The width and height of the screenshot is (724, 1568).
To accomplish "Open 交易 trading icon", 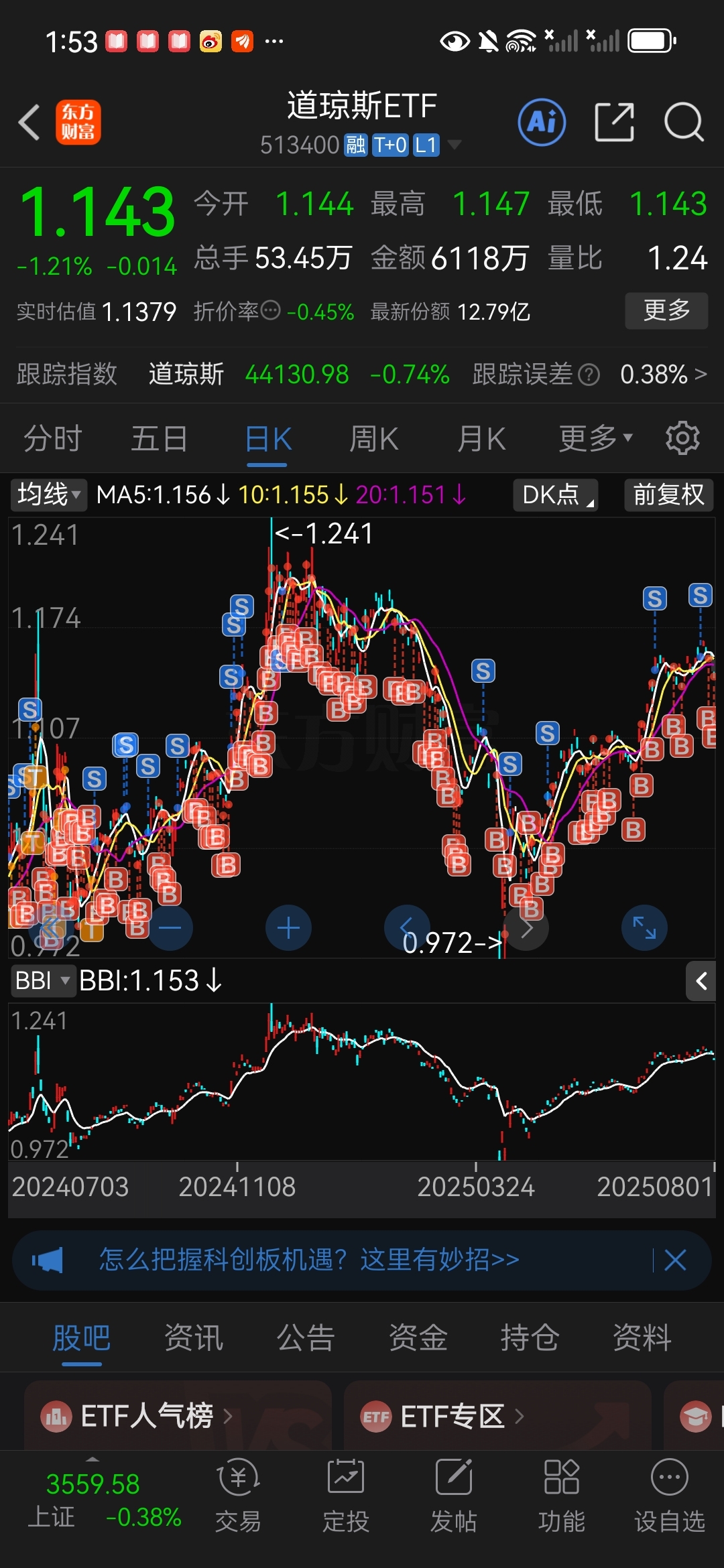I will pyautogui.click(x=238, y=1496).
